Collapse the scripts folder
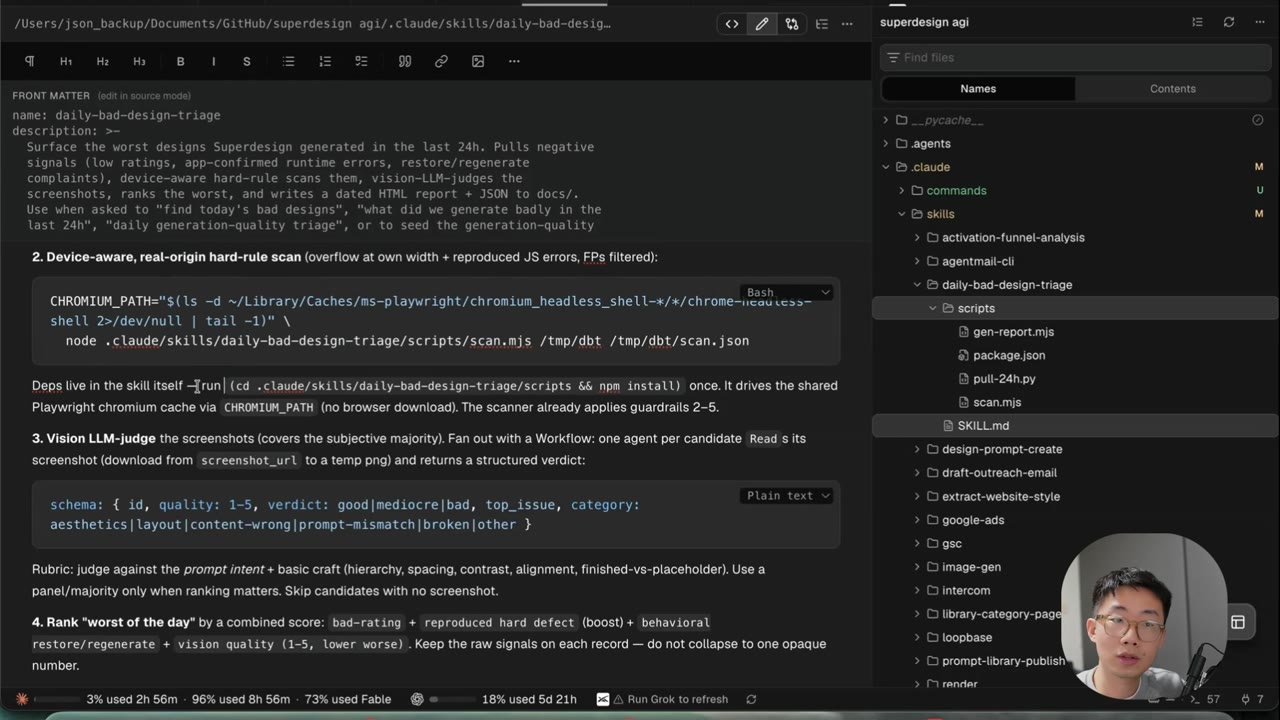Image resolution: width=1280 pixels, height=720 pixels. pyautogui.click(x=932, y=308)
